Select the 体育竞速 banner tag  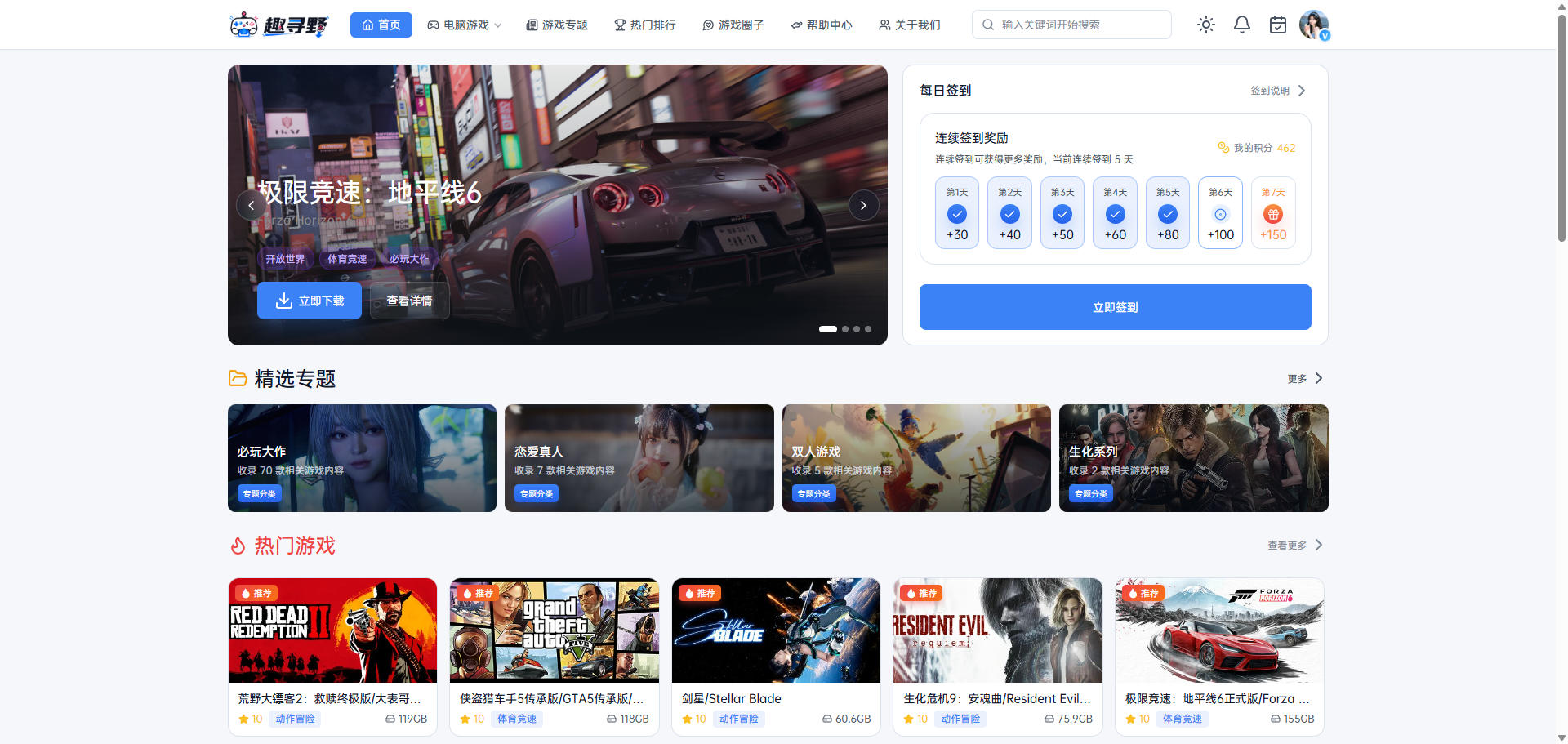click(347, 259)
